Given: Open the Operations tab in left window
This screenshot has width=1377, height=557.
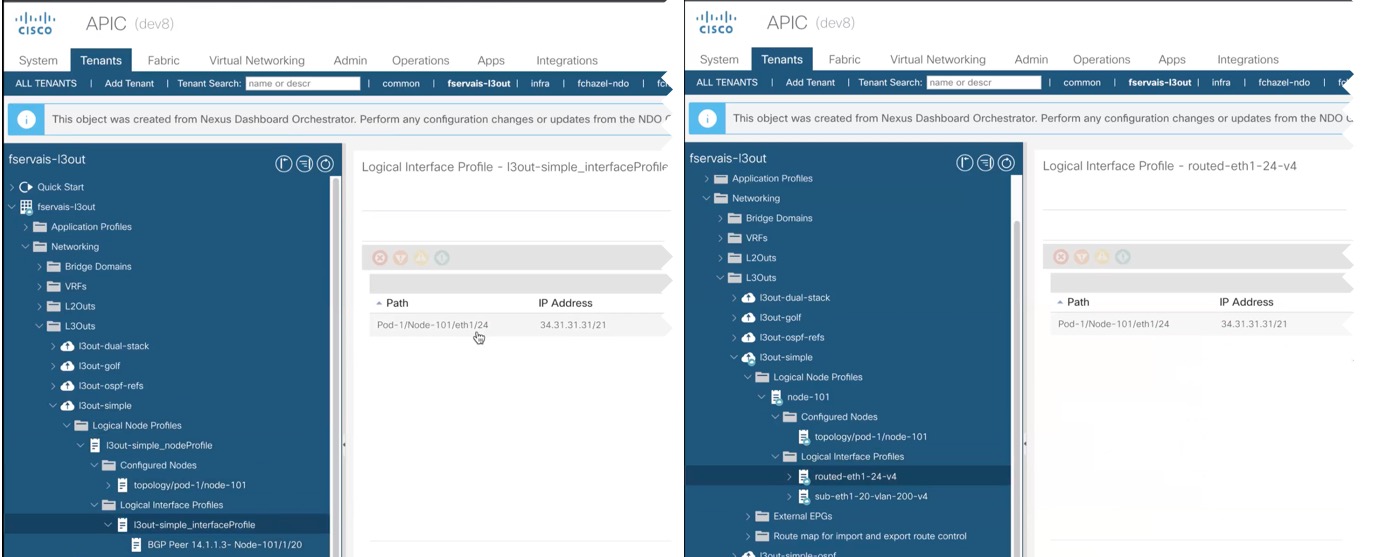Looking at the screenshot, I should pos(420,60).
